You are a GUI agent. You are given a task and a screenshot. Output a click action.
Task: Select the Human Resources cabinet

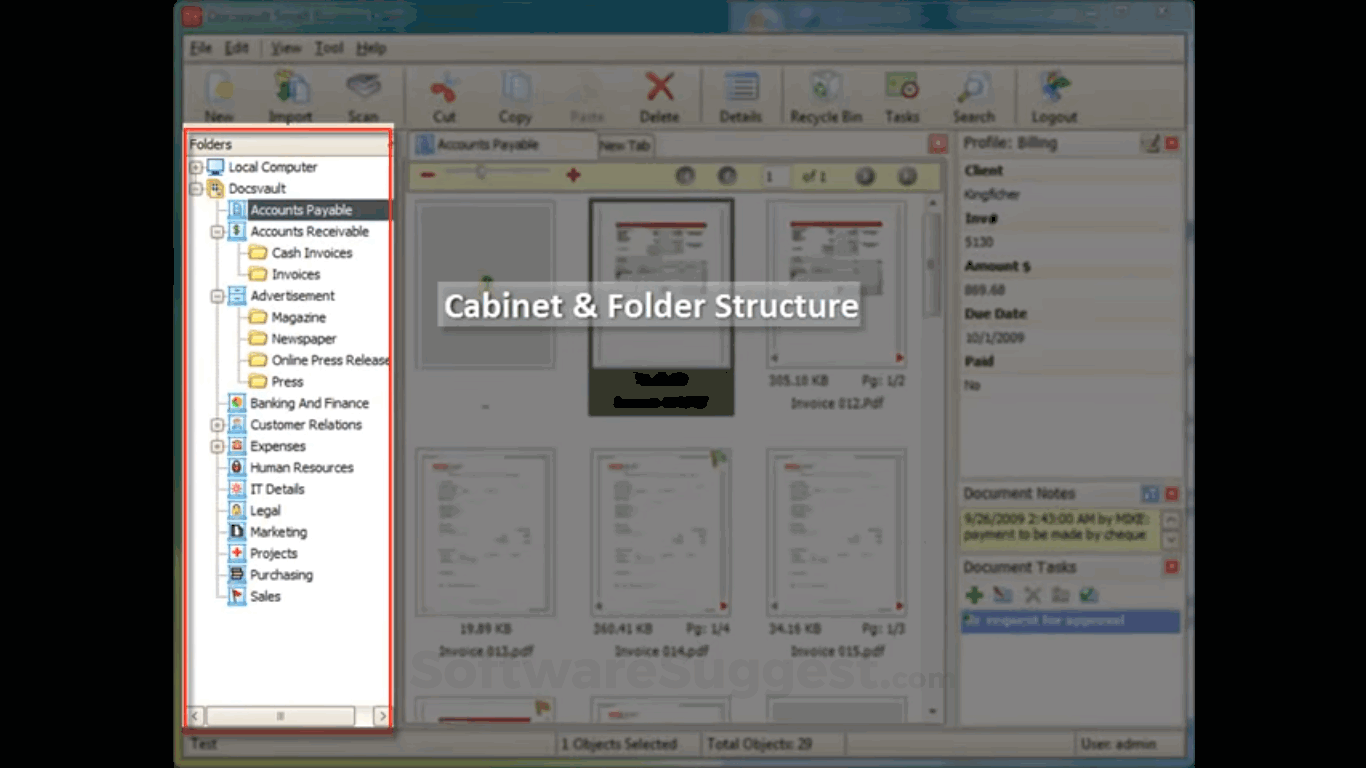click(x=301, y=468)
